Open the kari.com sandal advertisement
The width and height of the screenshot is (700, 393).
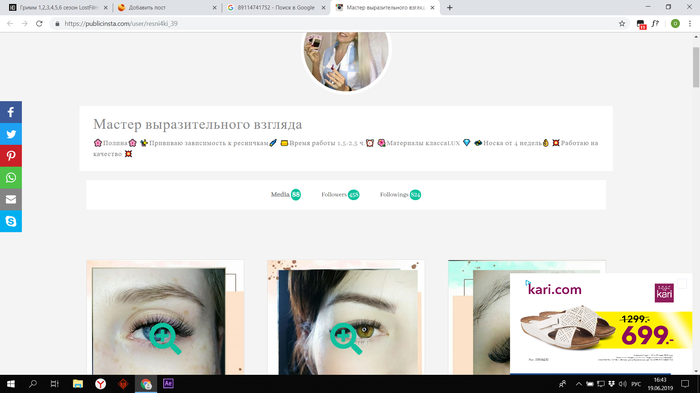(x=601, y=324)
